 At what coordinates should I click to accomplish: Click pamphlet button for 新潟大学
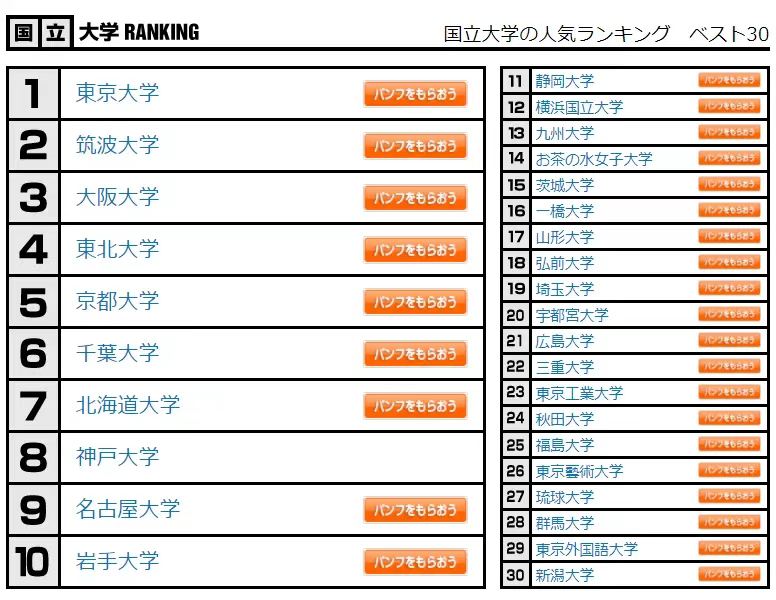pos(729,574)
